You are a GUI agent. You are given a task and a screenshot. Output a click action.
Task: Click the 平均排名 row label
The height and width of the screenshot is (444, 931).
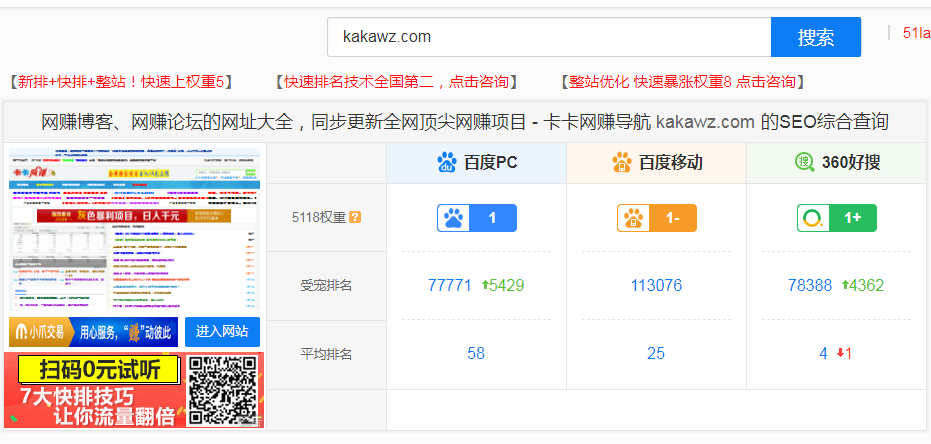[x=326, y=354]
